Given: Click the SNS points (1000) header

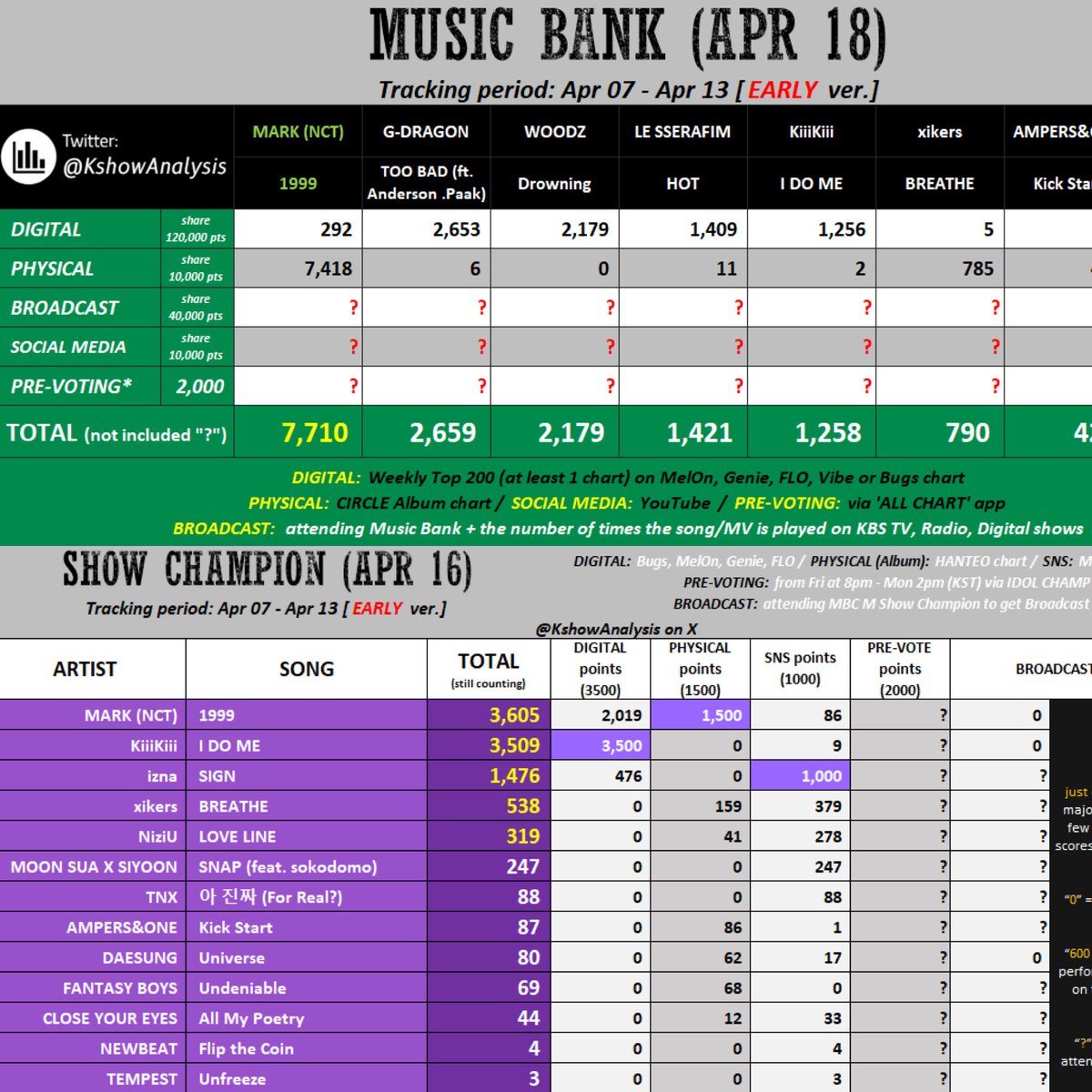Looking at the screenshot, I should [x=800, y=669].
